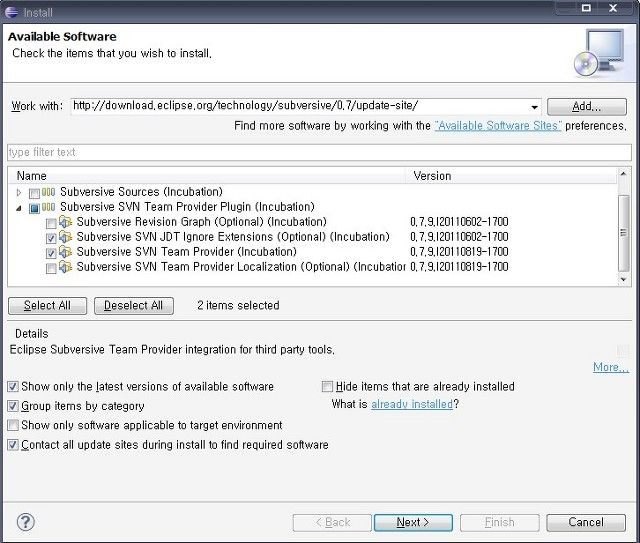
Task: Maximize the Install dialog window
Action: click(586, 8)
